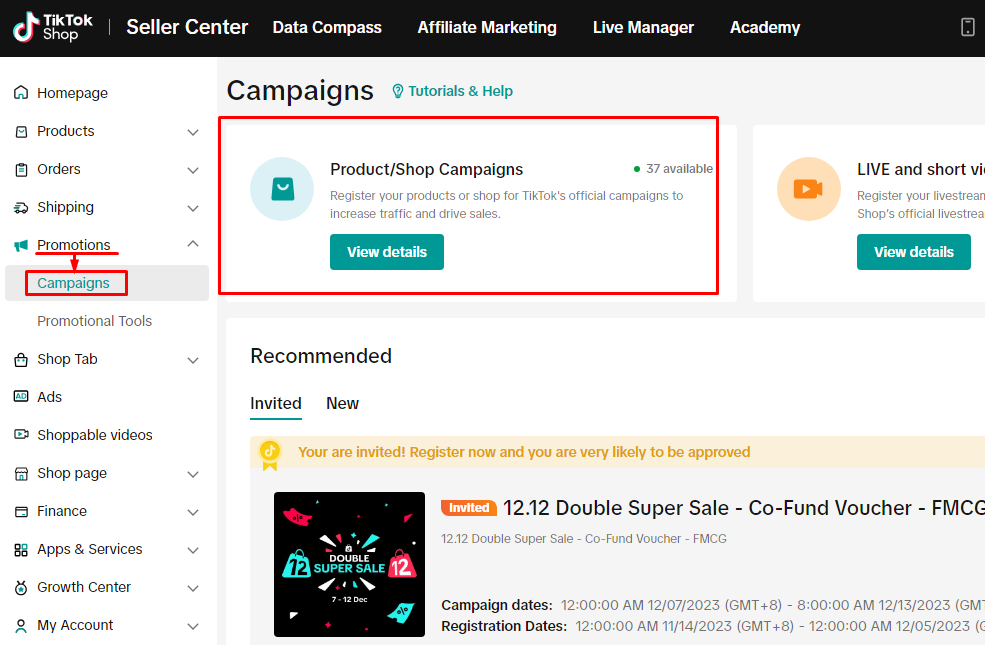Click the Recommended section heading
This screenshot has height=645, width=985.
321,356
